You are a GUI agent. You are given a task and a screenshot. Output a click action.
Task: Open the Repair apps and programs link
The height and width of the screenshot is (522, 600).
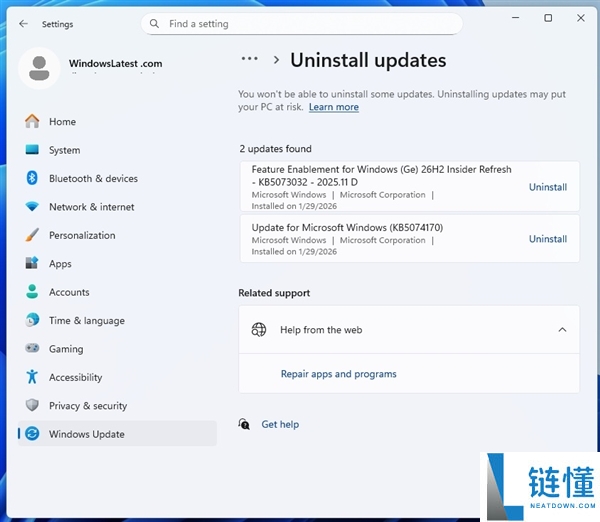(338, 374)
